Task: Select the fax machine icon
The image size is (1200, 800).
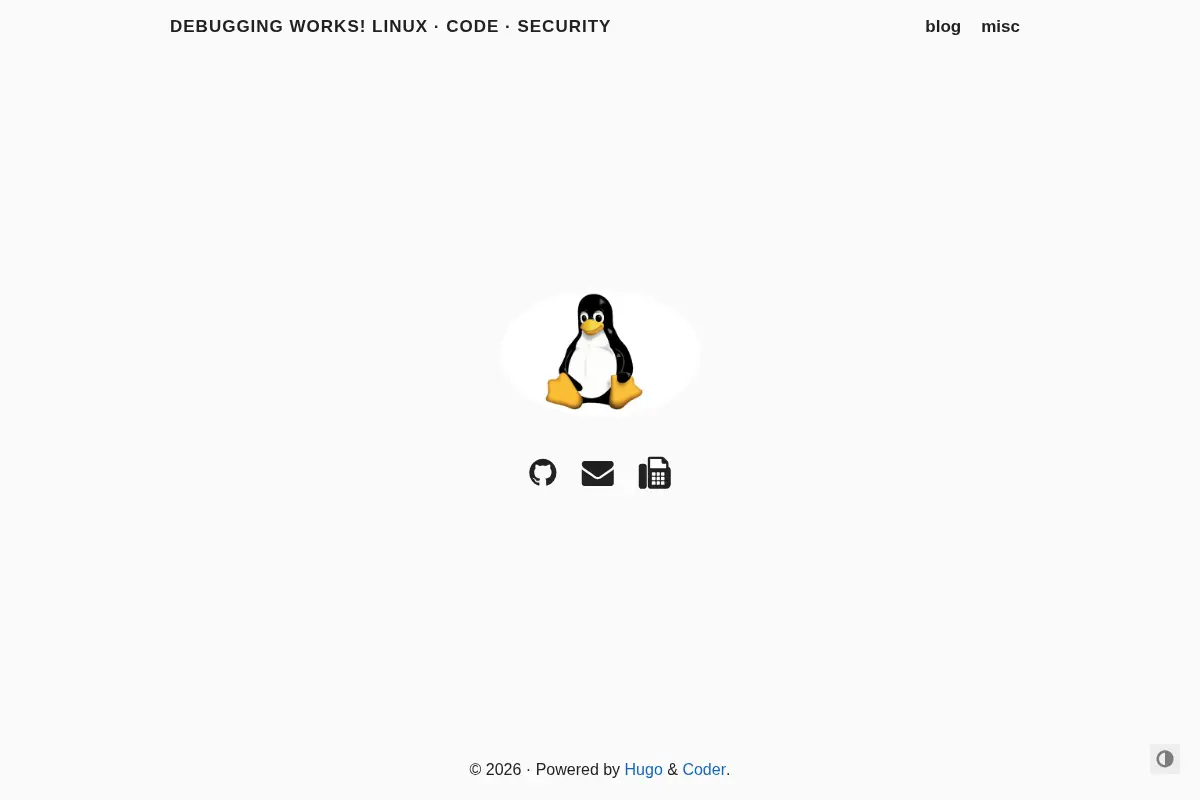Action: pos(655,473)
